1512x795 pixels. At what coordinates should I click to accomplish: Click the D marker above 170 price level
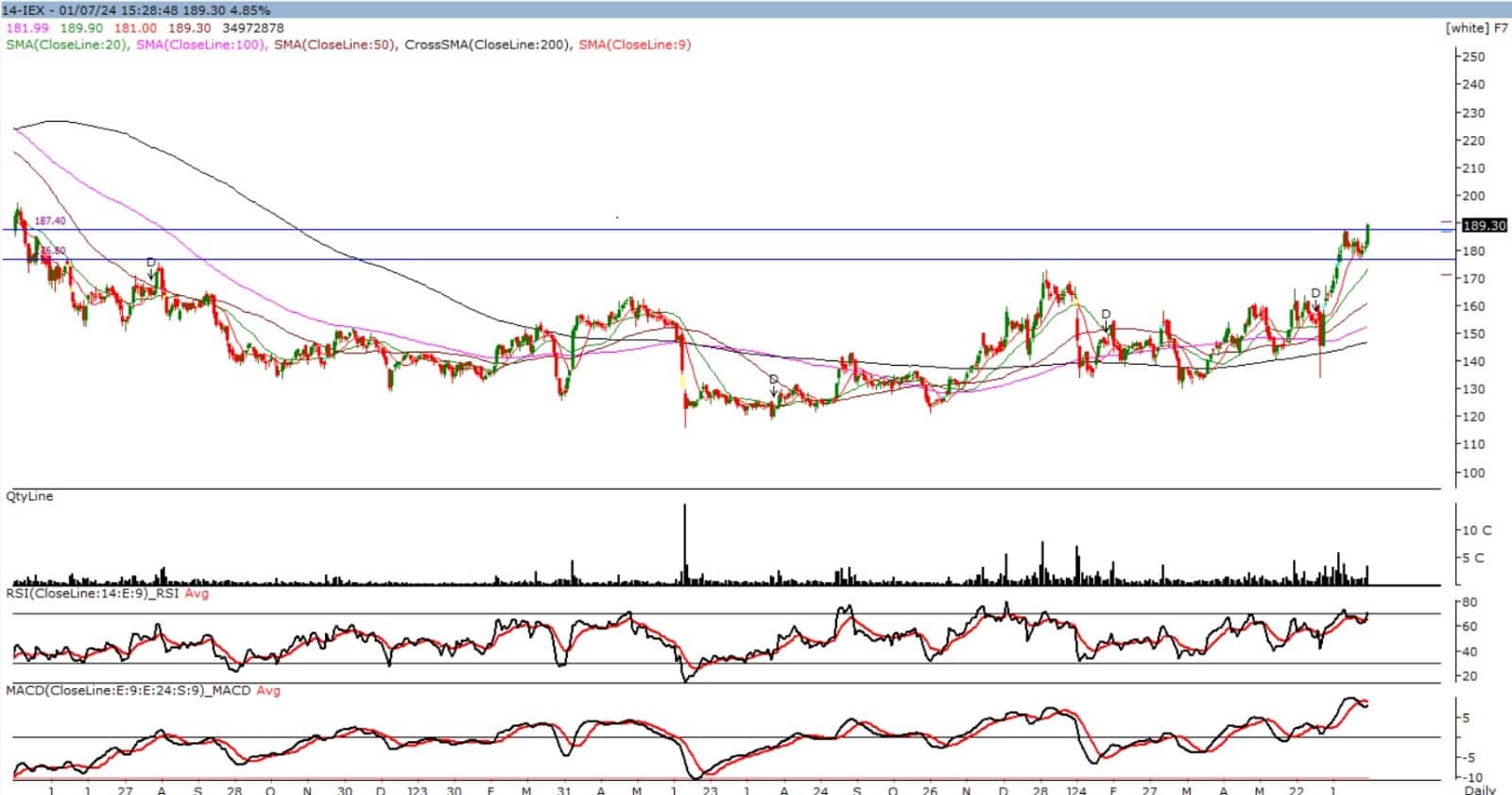click(150, 262)
